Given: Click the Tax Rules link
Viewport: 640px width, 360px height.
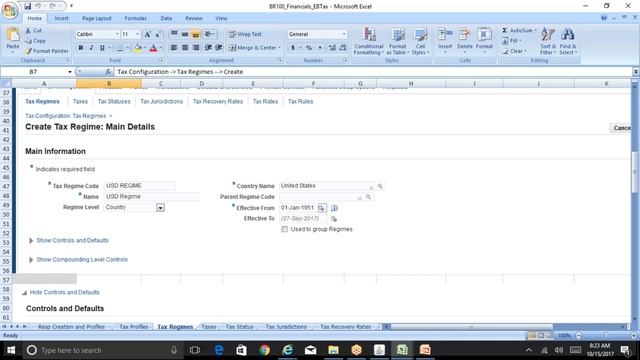Looking at the screenshot, I should click(x=300, y=102).
